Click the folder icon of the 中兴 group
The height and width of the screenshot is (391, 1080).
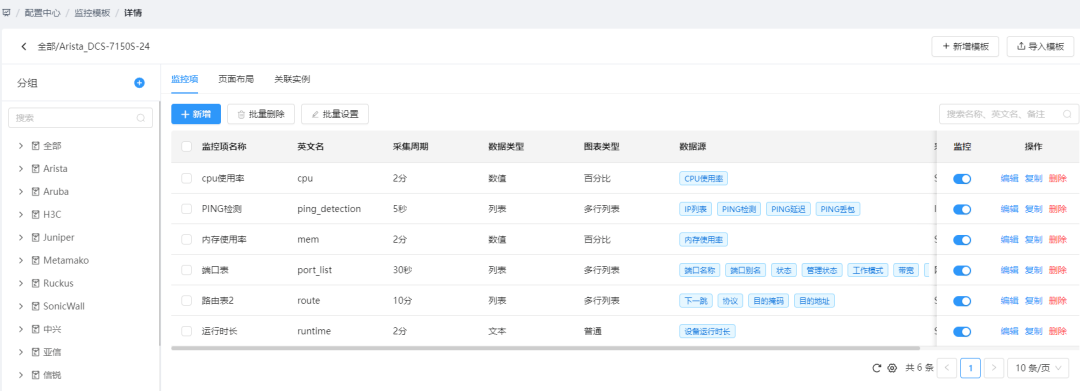pos(36,329)
